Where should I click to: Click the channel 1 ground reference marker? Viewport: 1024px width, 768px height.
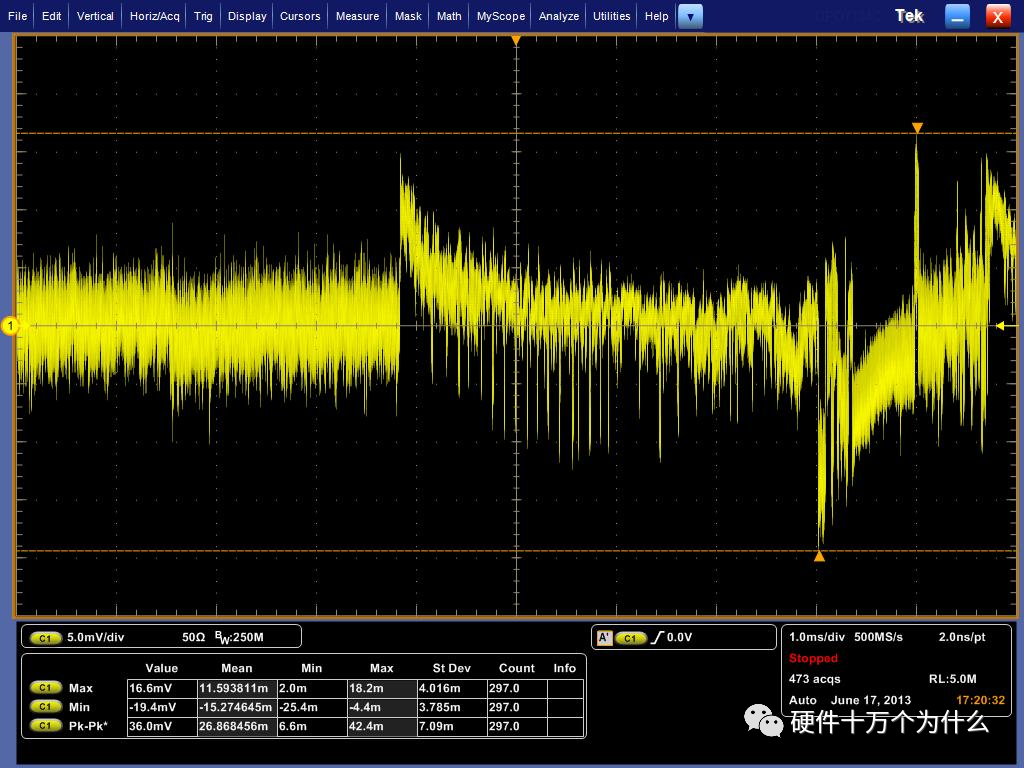click(x=10, y=326)
